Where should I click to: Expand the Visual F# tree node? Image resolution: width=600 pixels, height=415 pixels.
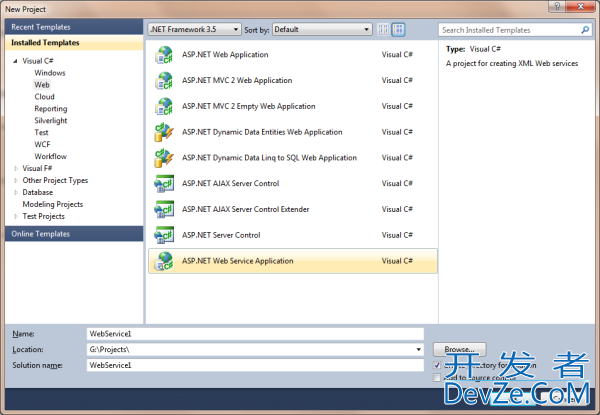pos(15,168)
